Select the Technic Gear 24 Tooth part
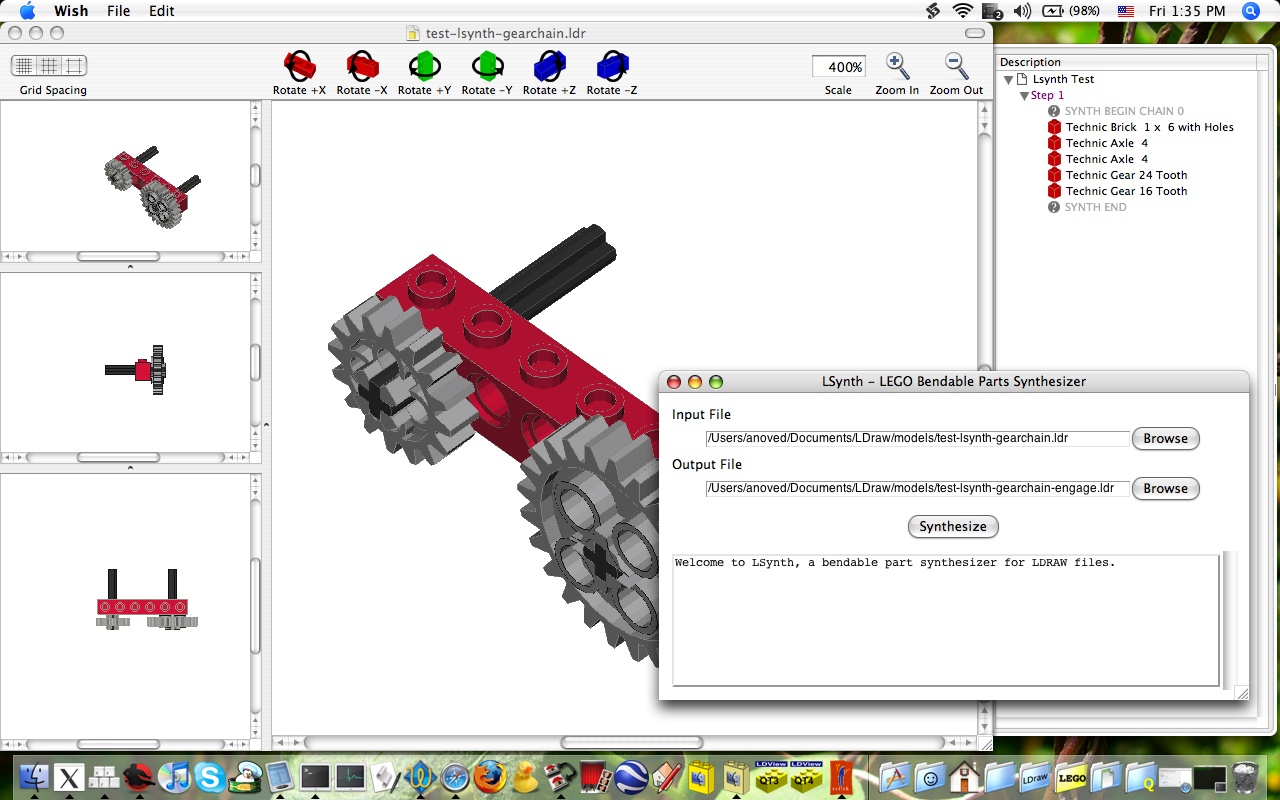The image size is (1280, 800). coord(1118,175)
